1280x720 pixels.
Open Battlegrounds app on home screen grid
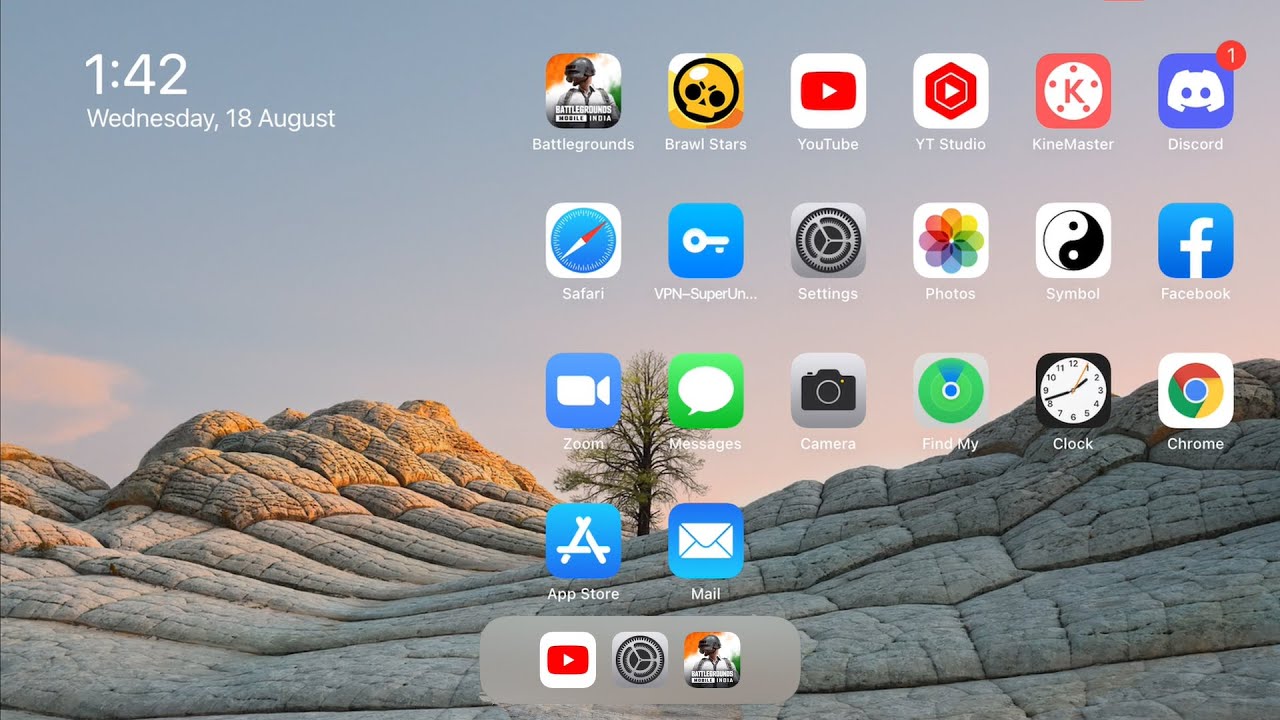point(583,91)
